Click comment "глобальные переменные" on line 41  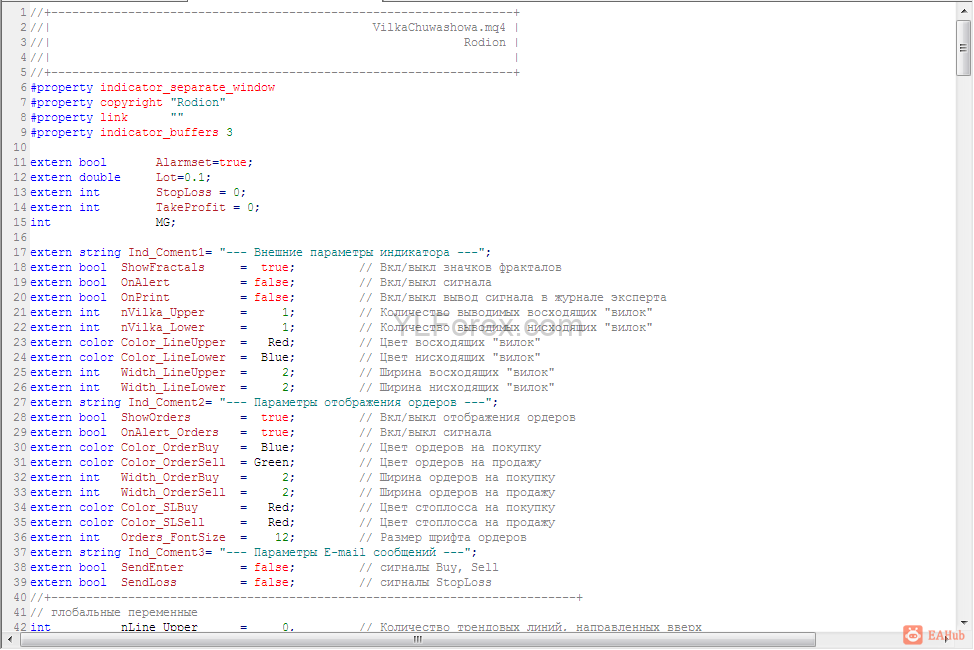[124, 613]
